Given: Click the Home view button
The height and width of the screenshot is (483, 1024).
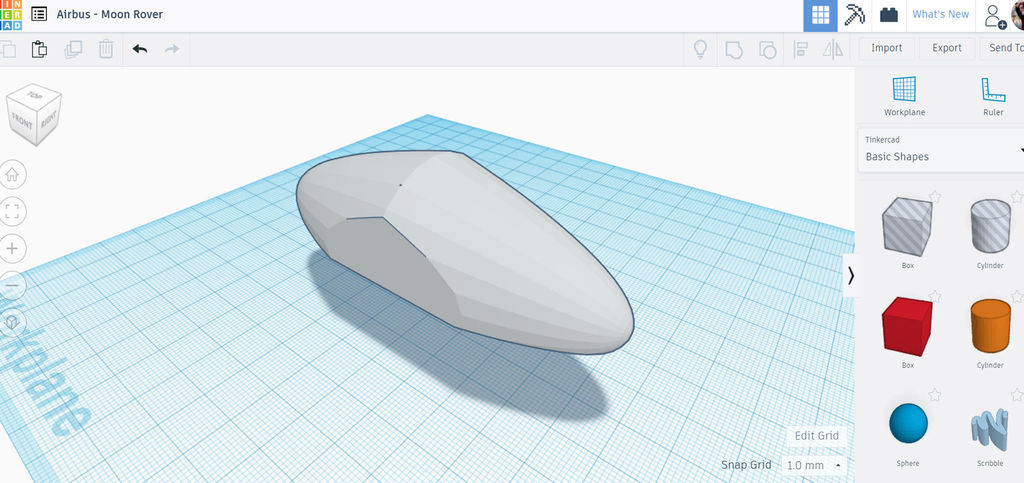Looking at the screenshot, I should click(x=12, y=174).
